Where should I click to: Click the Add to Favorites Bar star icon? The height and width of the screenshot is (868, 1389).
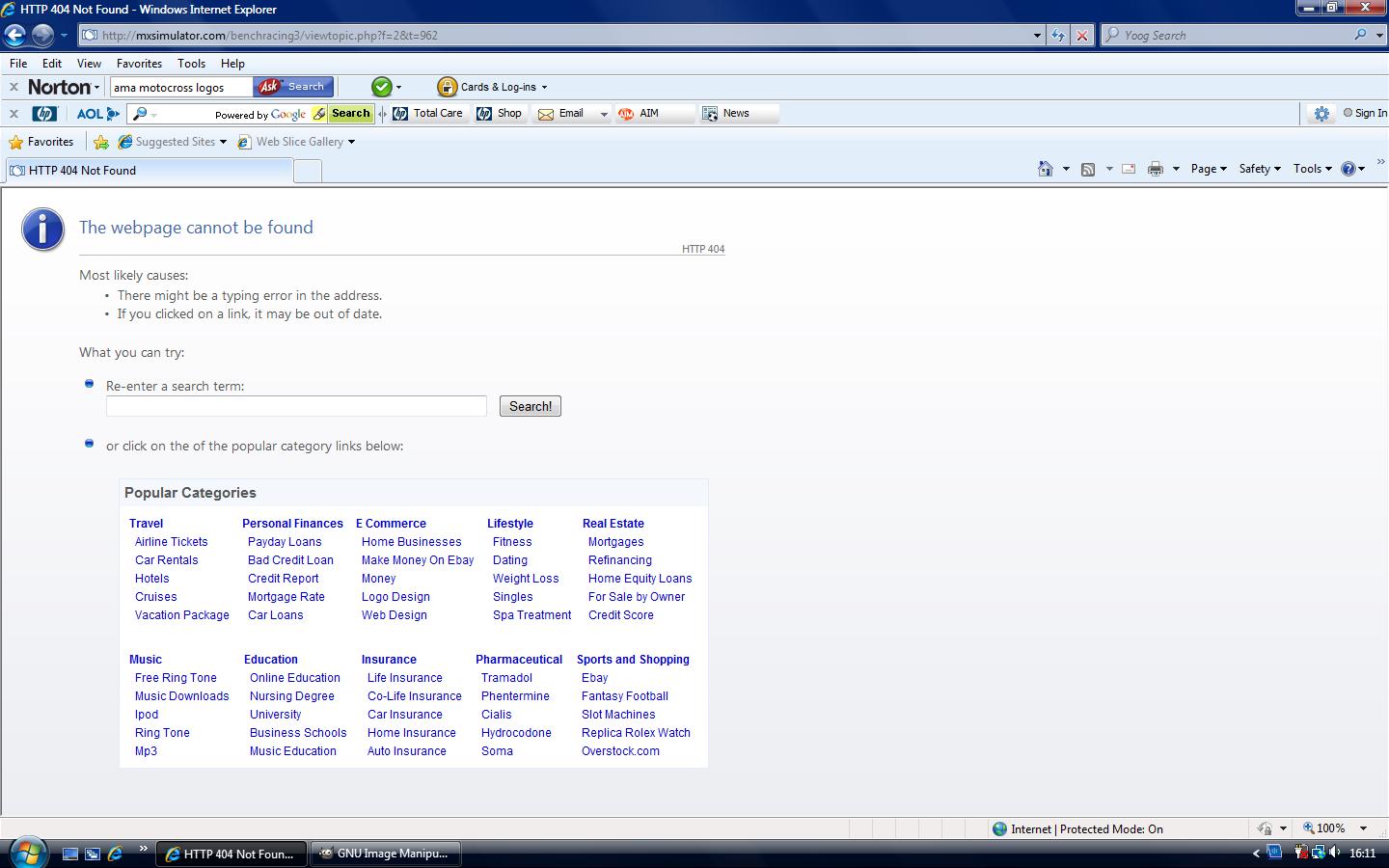click(101, 142)
